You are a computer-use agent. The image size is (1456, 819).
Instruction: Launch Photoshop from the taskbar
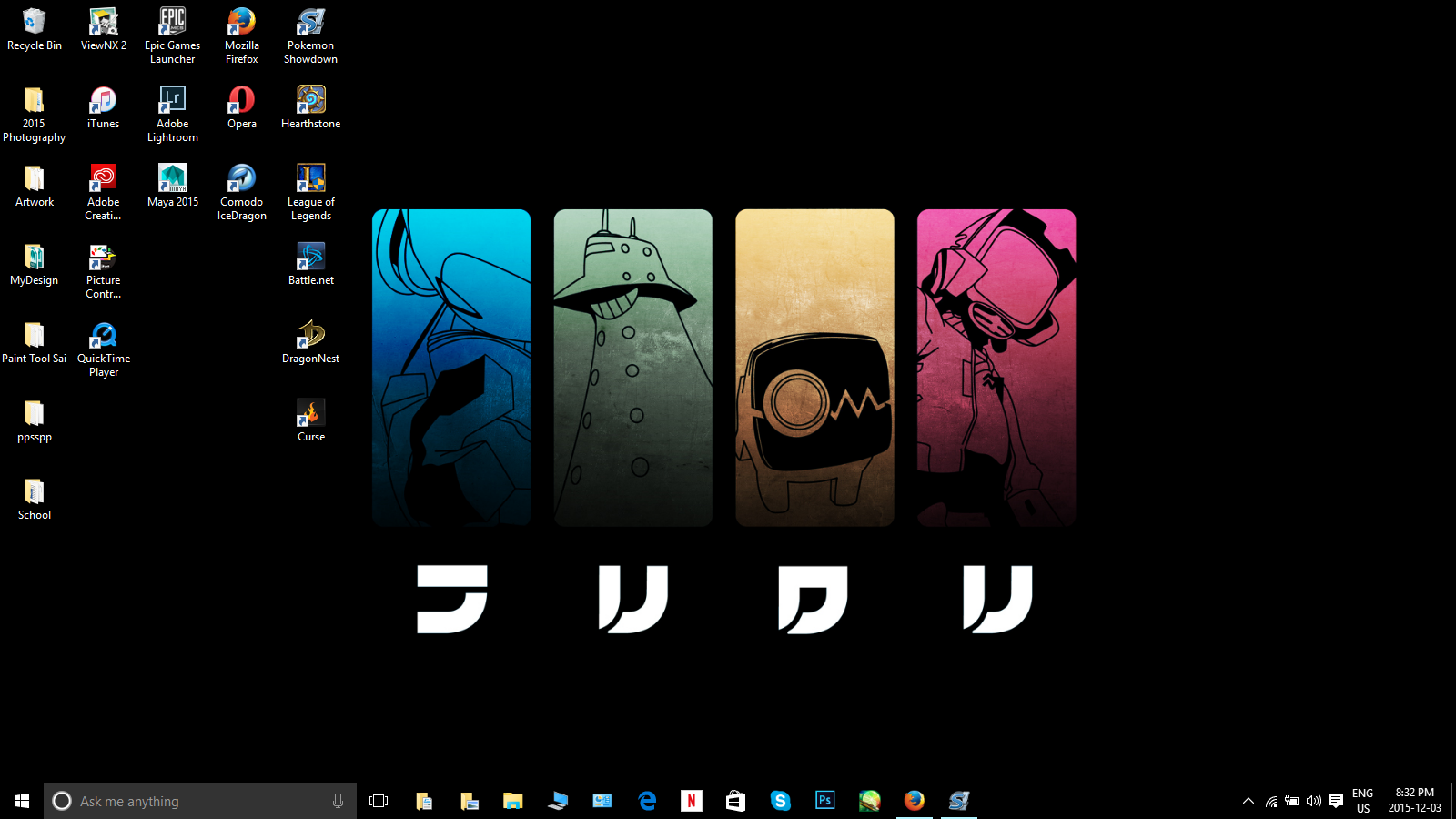click(x=824, y=801)
